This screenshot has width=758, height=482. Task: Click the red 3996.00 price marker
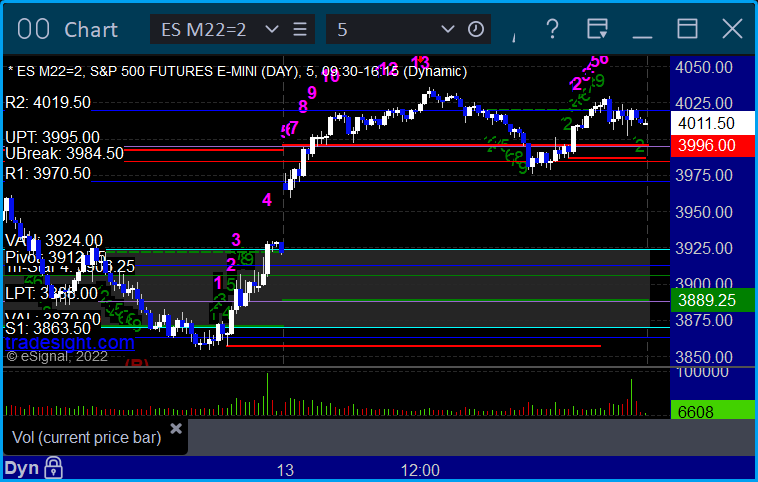coord(707,146)
